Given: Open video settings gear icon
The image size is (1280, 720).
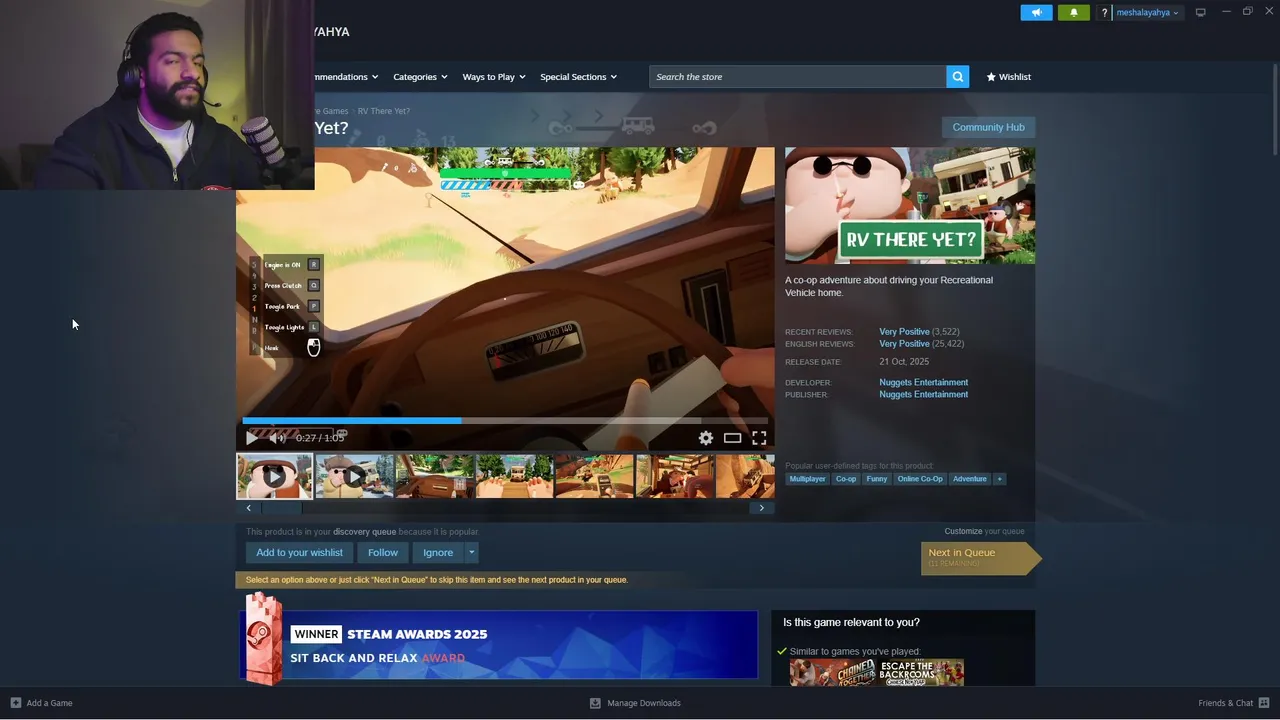Looking at the screenshot, I should coord(706,437).
